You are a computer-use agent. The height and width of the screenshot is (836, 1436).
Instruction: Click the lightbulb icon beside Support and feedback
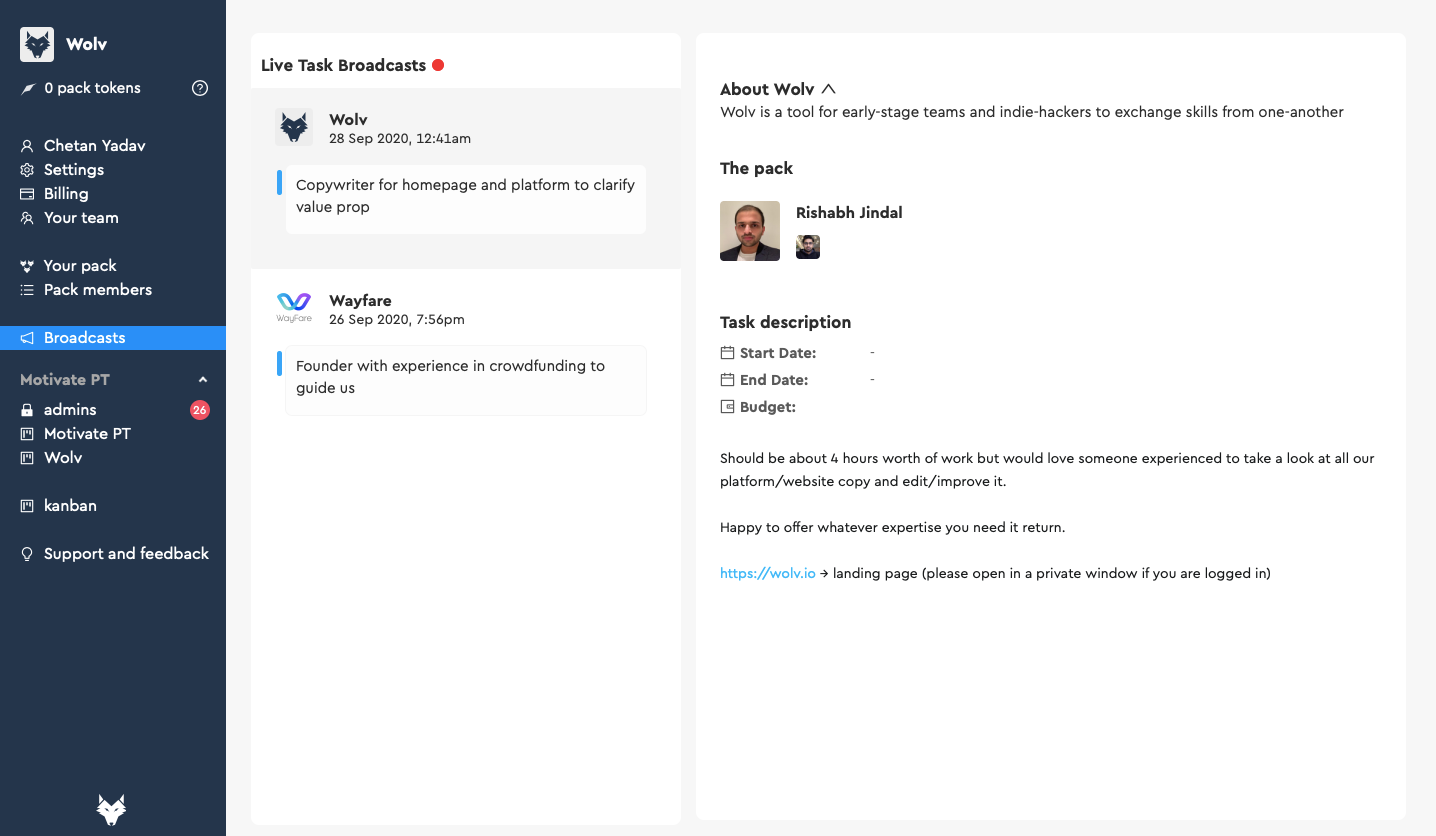[27, 554]
